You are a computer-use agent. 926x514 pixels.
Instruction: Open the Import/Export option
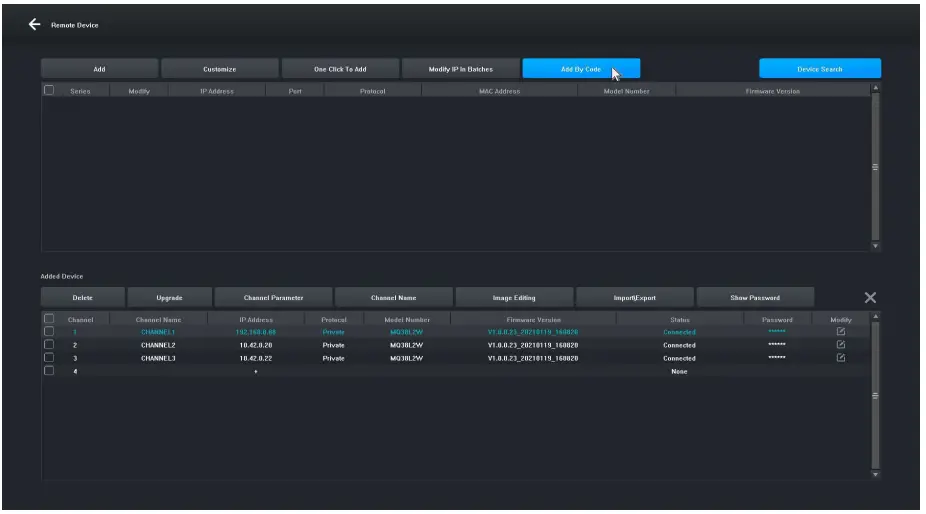(634, 297)
